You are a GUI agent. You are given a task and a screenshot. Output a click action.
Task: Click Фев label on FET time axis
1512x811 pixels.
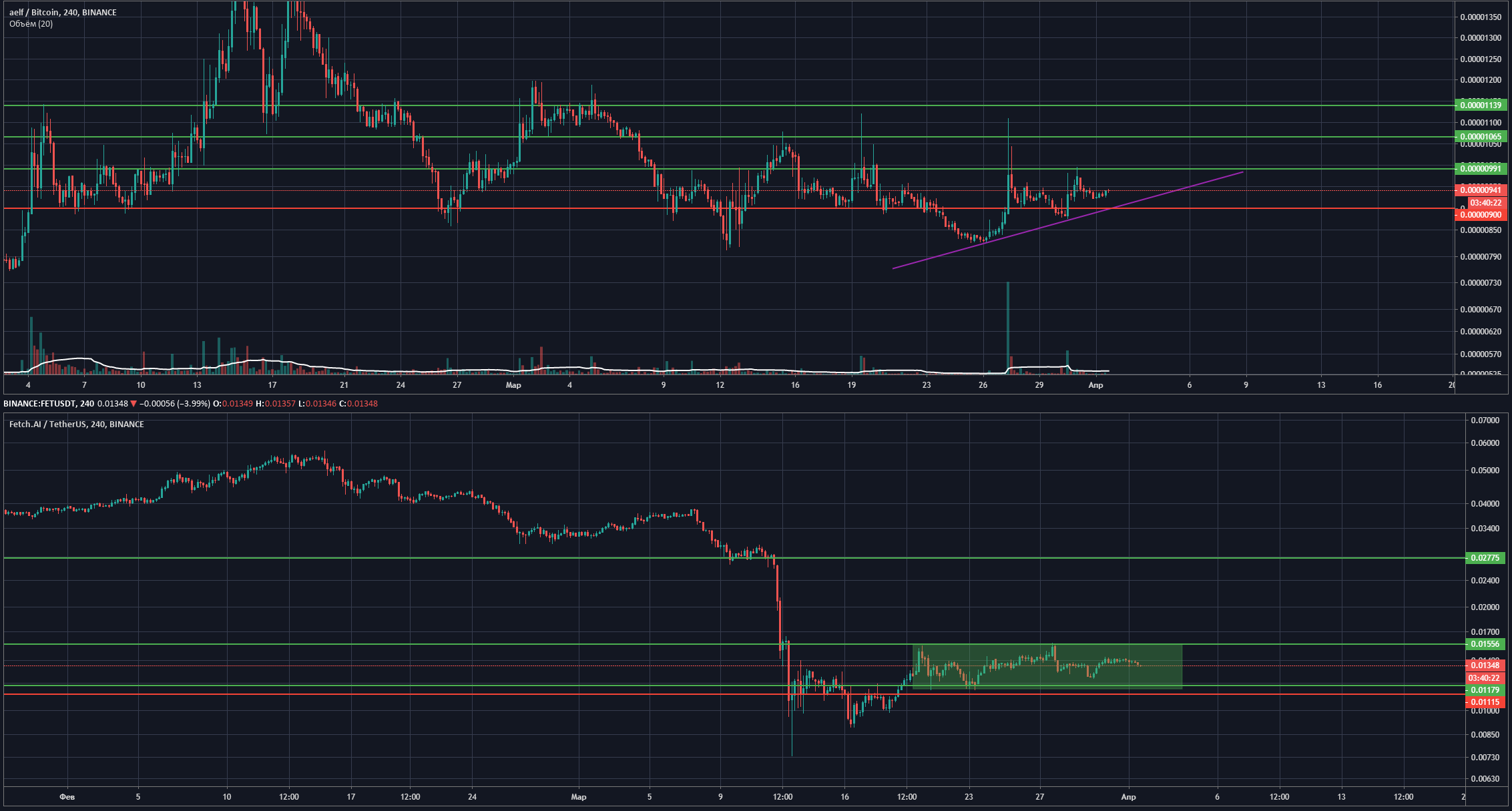67,797
